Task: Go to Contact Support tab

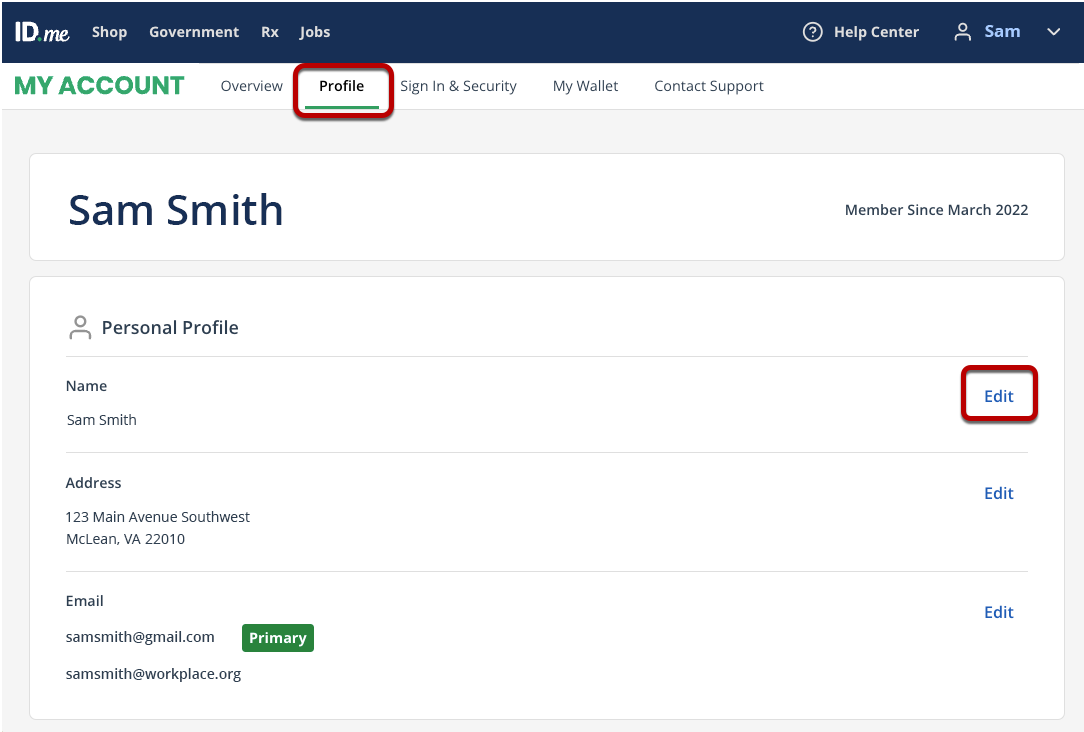Action: click(x=709, y=86)
